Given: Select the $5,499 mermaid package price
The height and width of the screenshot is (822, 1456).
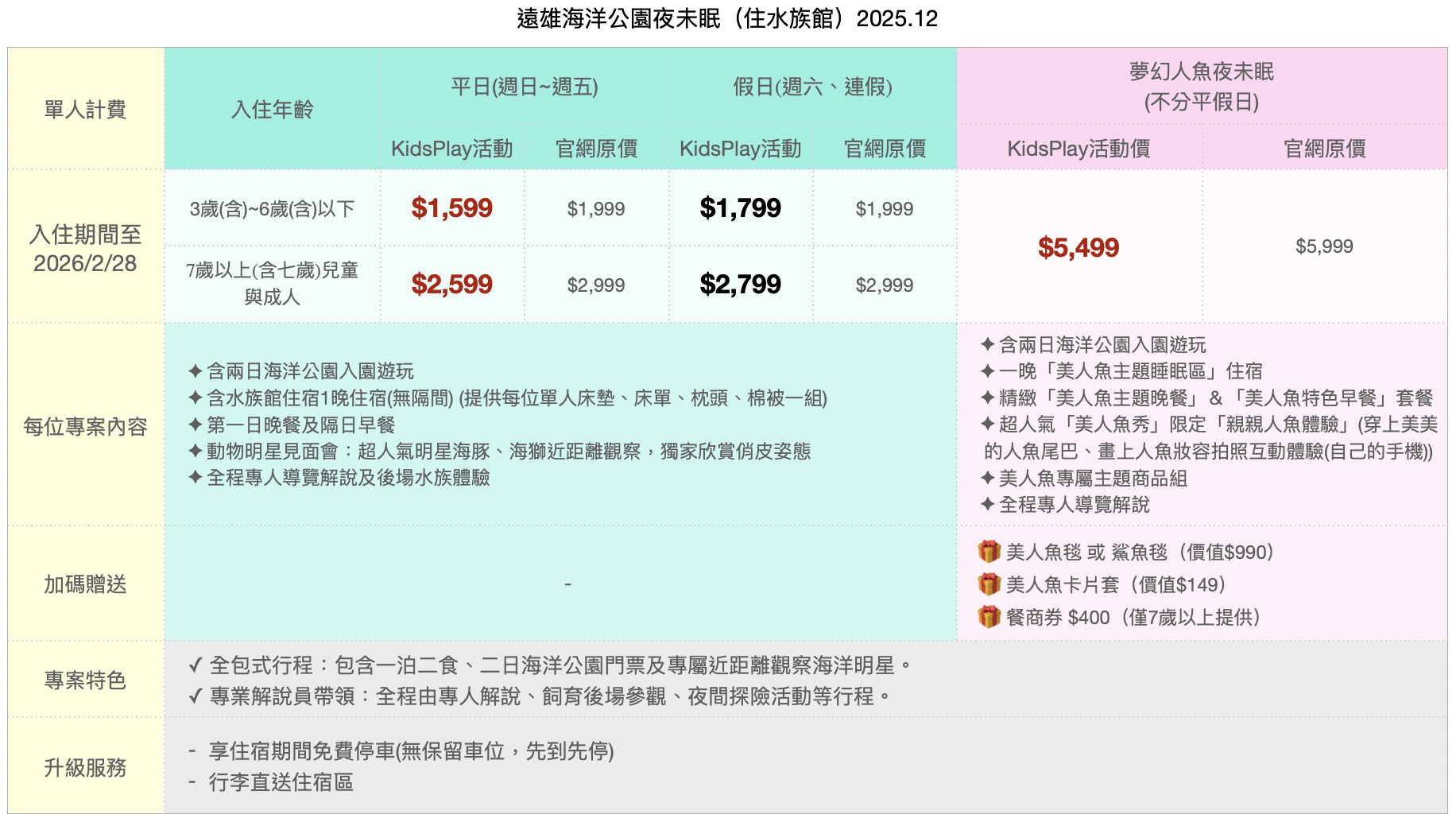Looking at the screenshot, I should click(x=1078, y=248).
